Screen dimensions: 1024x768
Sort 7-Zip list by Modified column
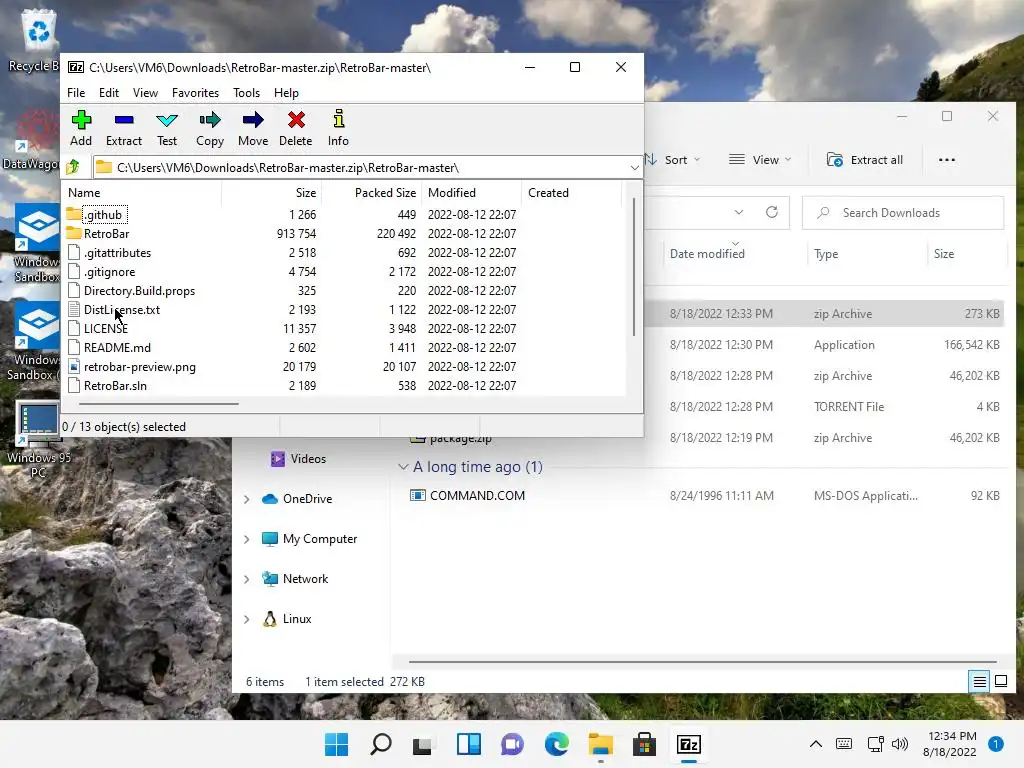coord(472,193)
